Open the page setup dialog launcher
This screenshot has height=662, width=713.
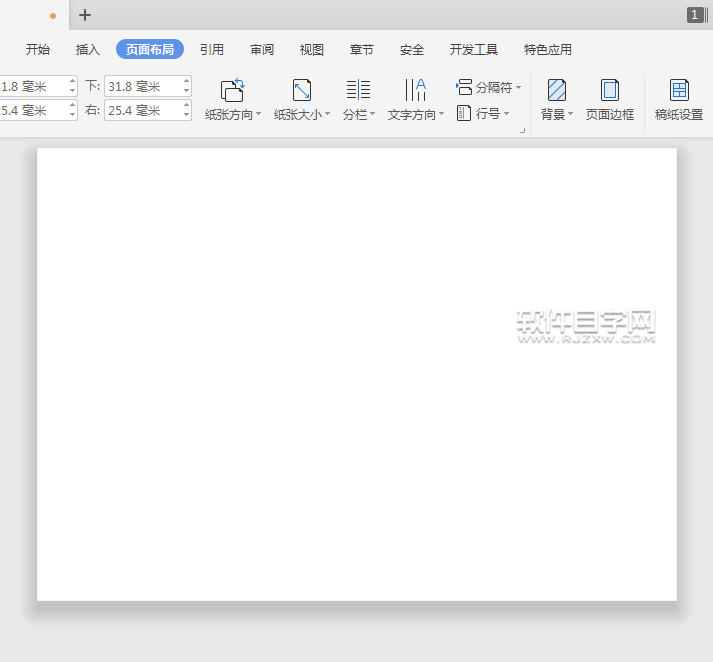coord(522,130)
